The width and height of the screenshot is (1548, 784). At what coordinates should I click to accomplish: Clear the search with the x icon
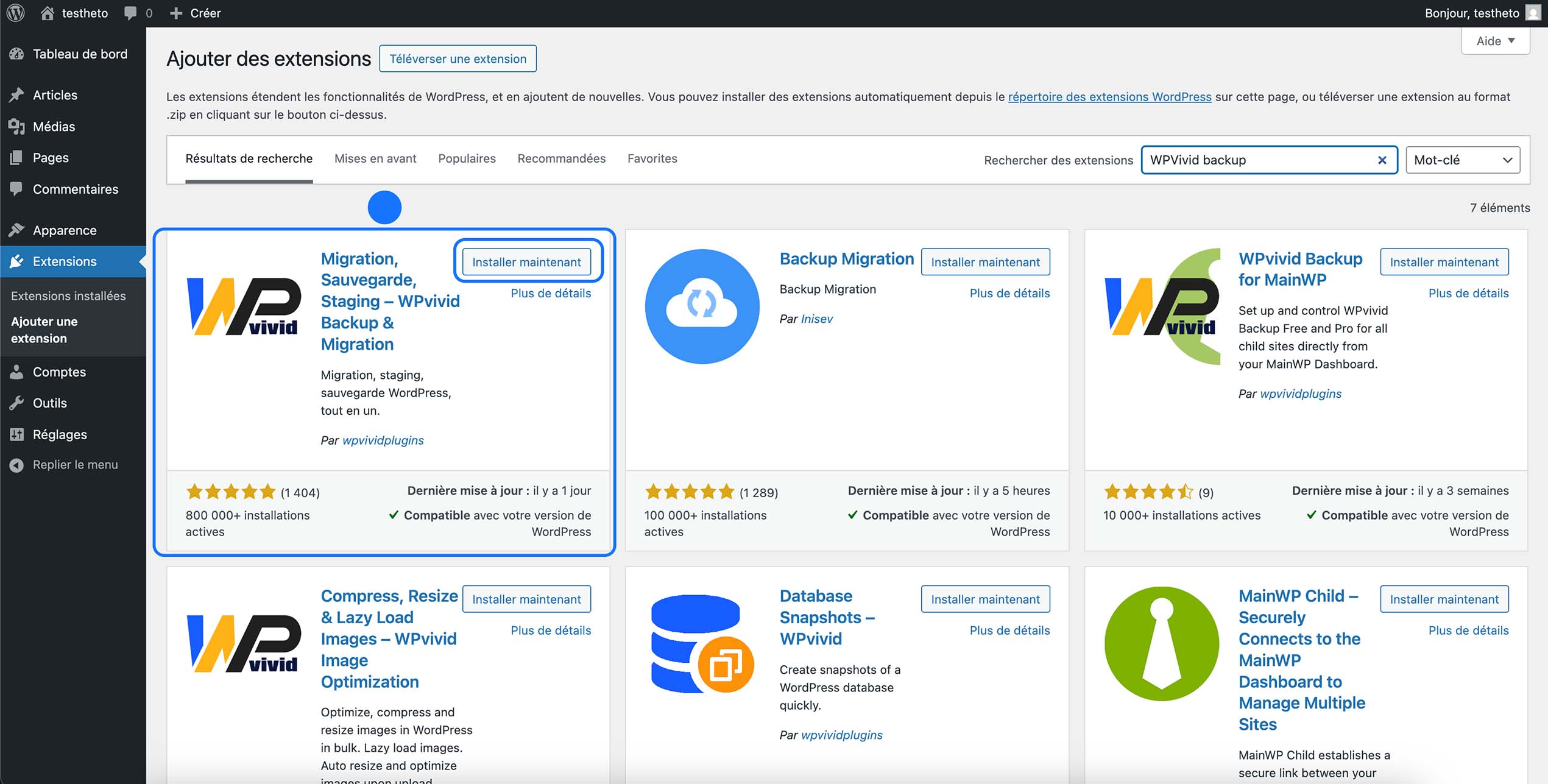1381,160
